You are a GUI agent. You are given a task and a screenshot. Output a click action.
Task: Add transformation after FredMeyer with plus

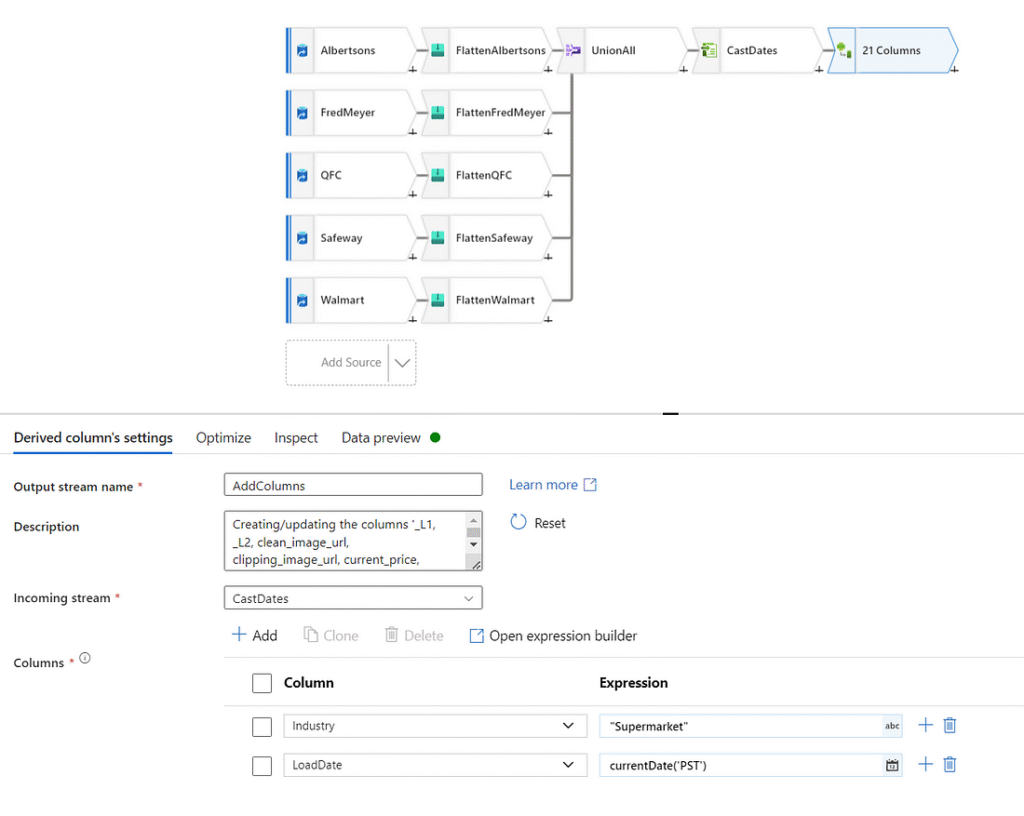point(413,132)
